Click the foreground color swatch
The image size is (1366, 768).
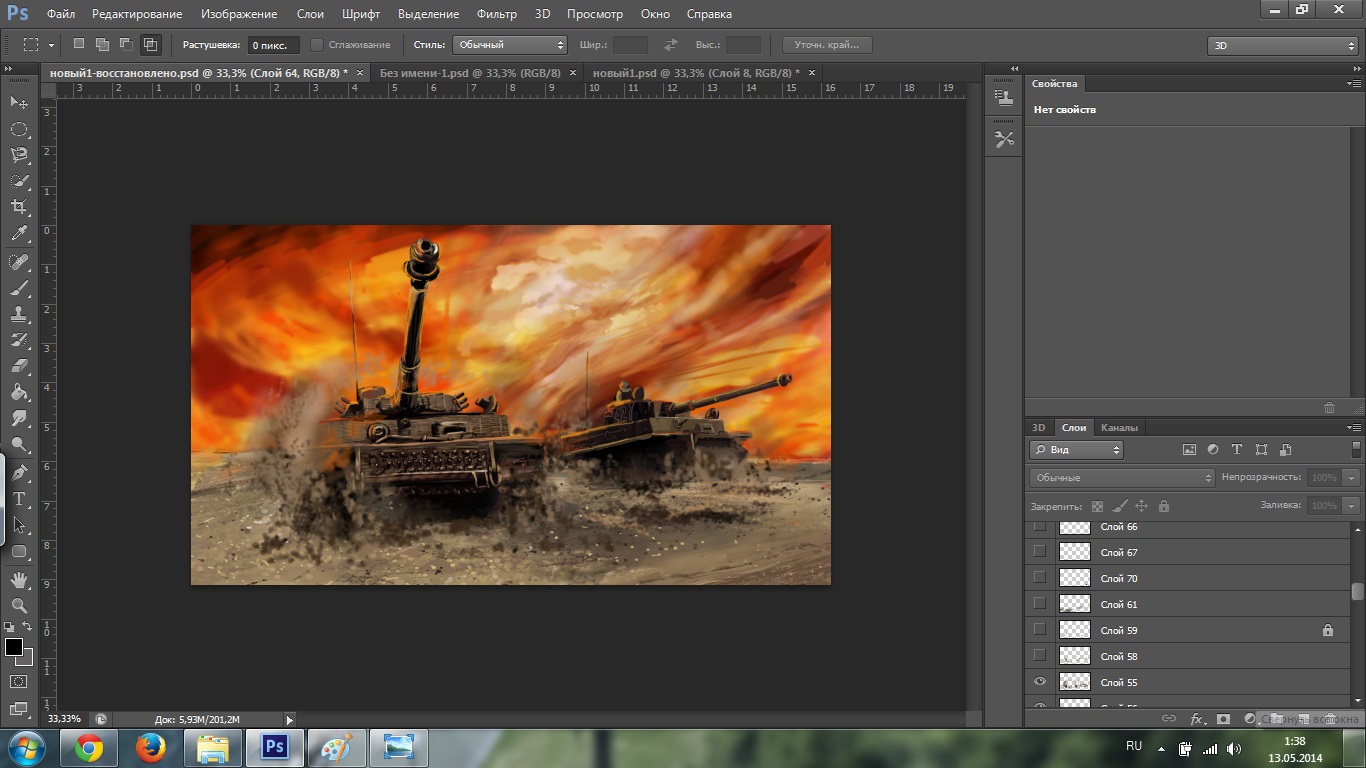tap(14, 648)
